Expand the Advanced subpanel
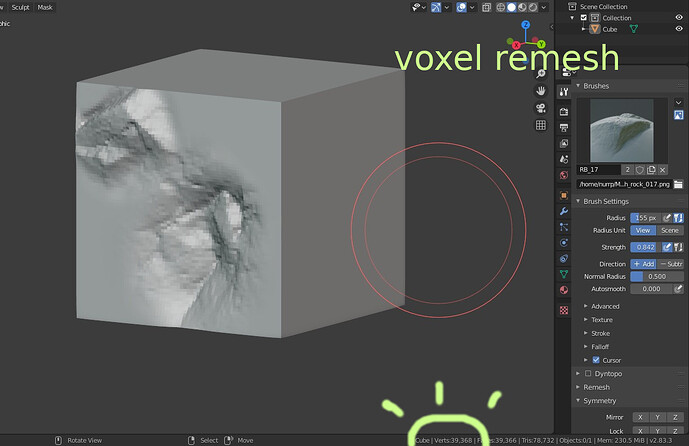The width and height of the screenshot is (689, 446). click(585, 306)
